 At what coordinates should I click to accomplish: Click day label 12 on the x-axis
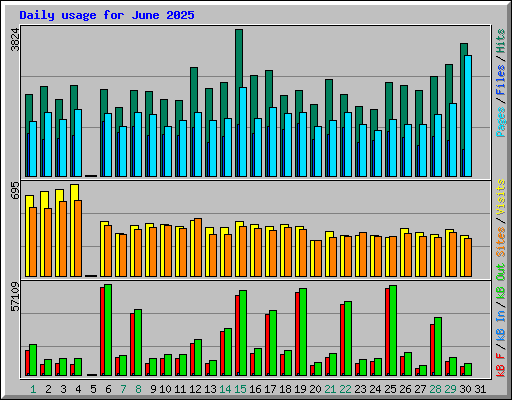(x=195, y=389)
